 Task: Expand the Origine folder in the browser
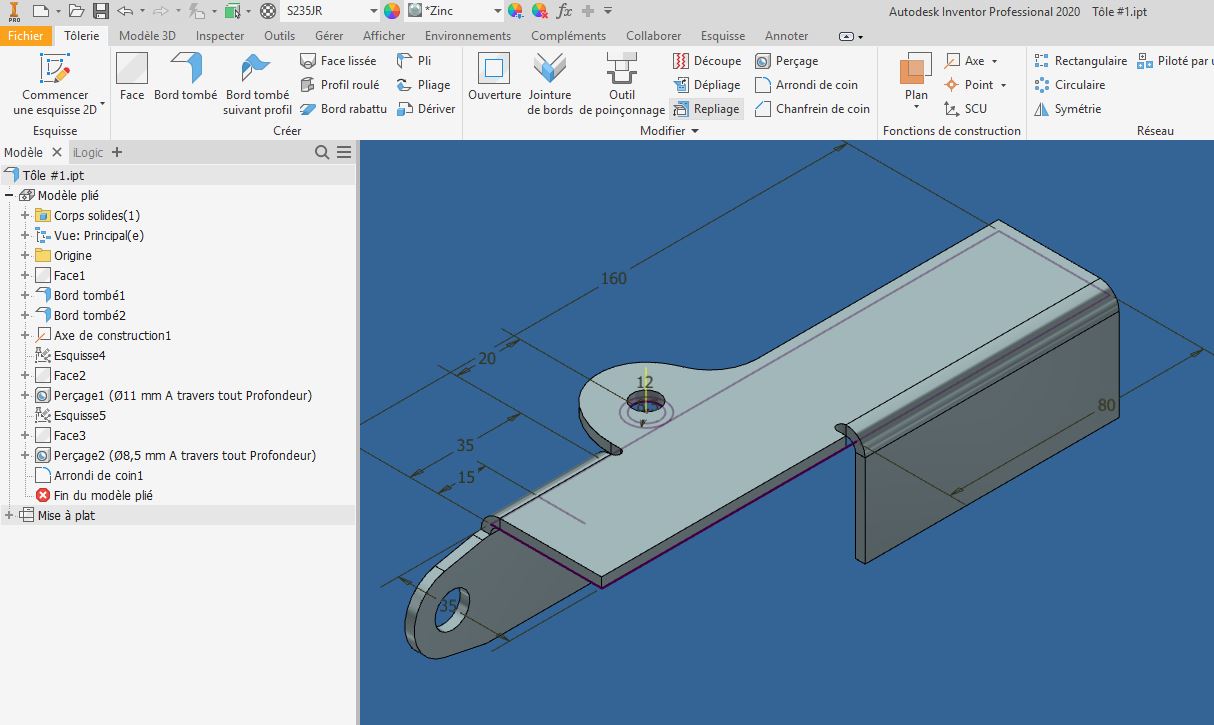23,255
